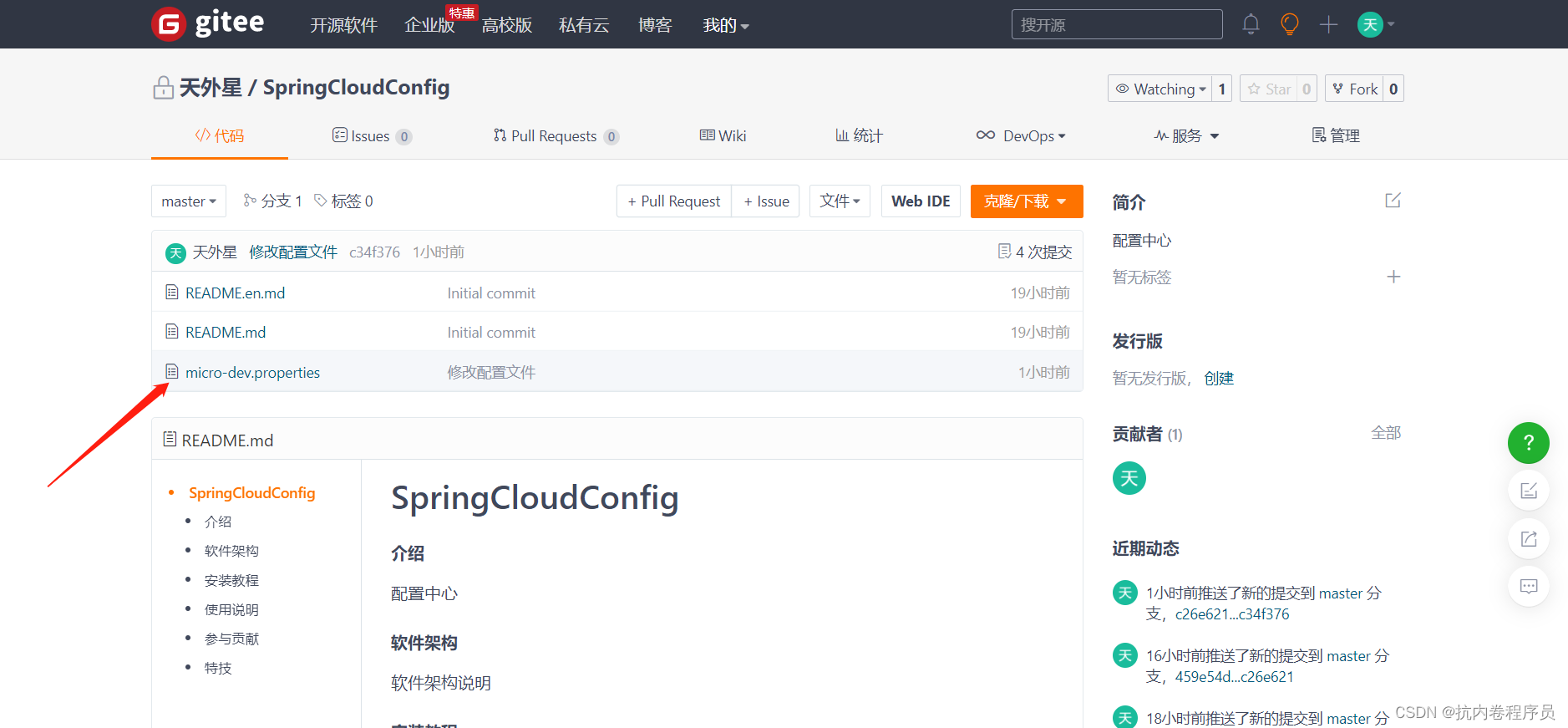Open the Watching dropdown
This screenshot has height=728, width=1568.
[x=1160, y=89]
